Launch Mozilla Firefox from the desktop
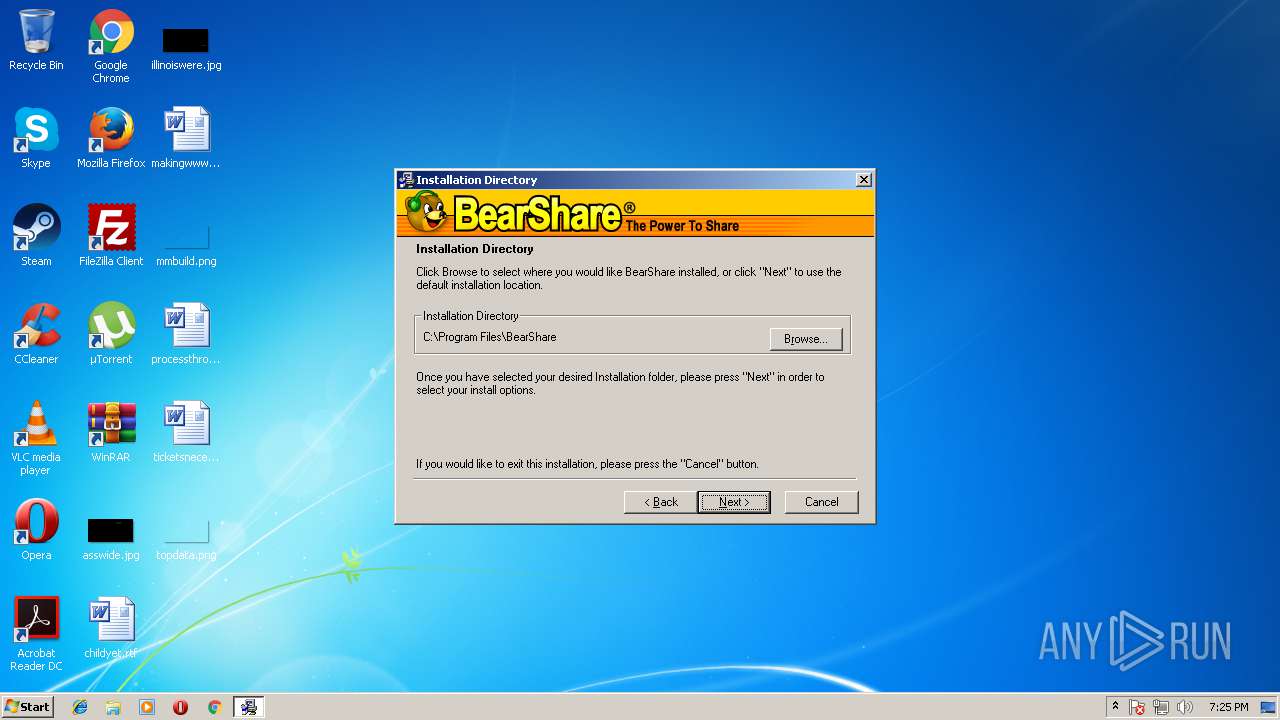The width and height of the screenshot is (1280, 720). 111,138
